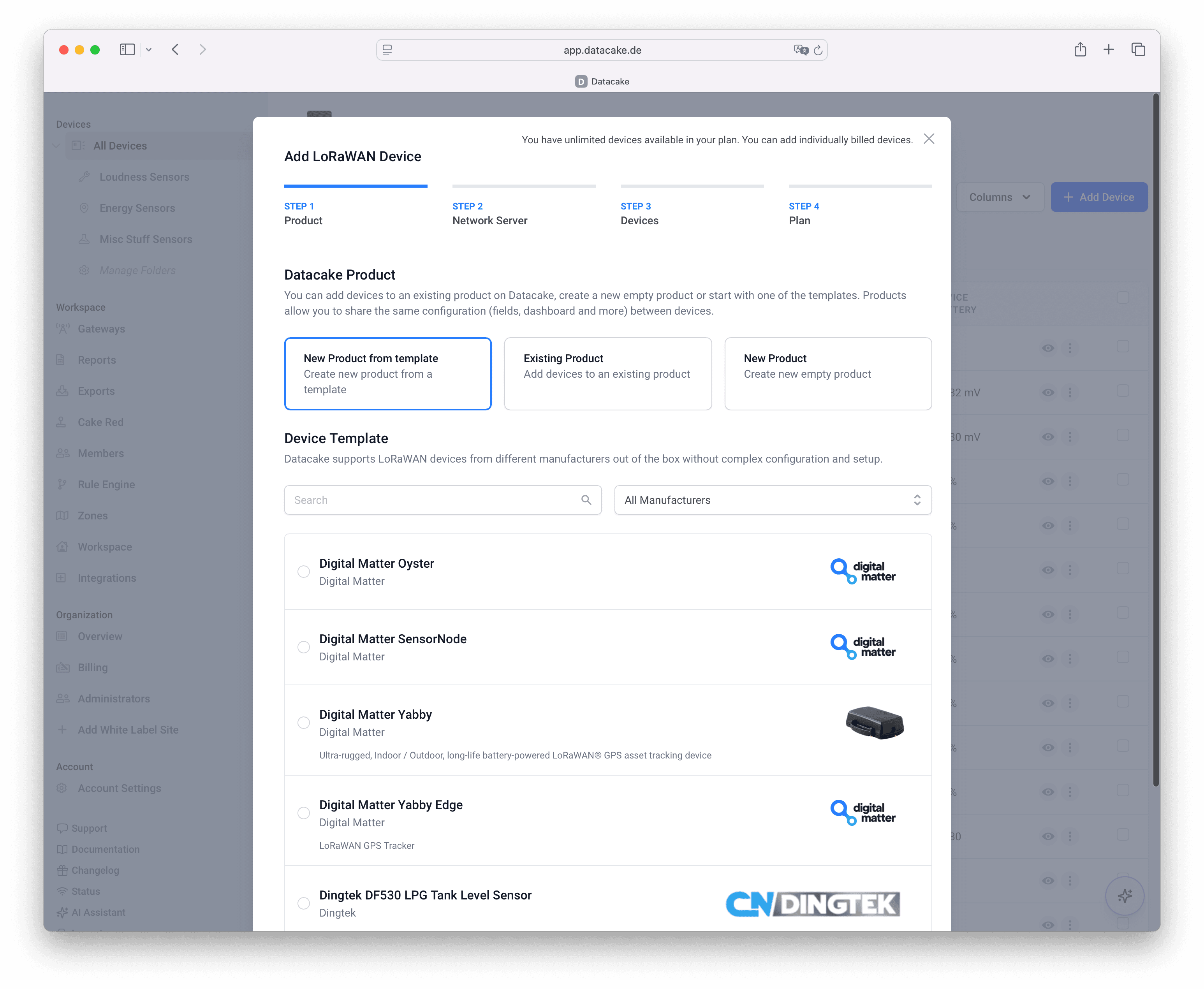
Task: Click the CN Dingtek logo
Action: pos(813,904)
